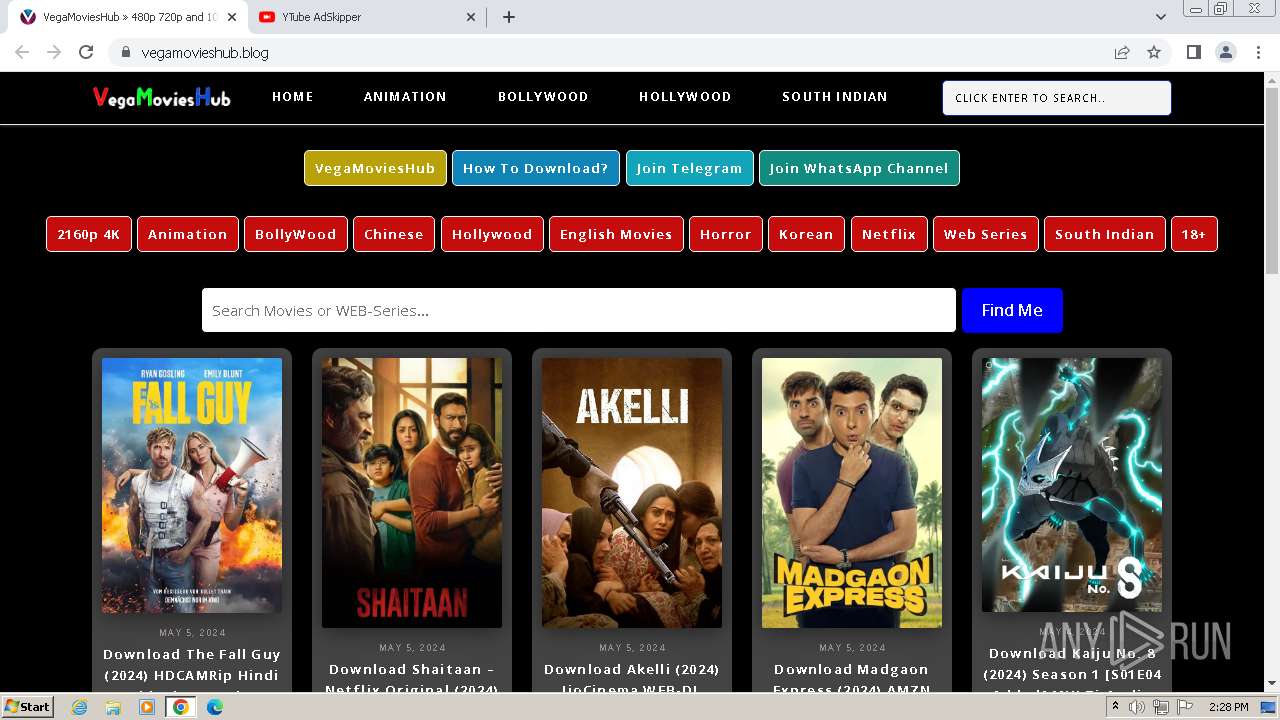Click the Join Telegram button
Screen dimensions: 1280x720
pyautogui.click(x=689, y=168)
